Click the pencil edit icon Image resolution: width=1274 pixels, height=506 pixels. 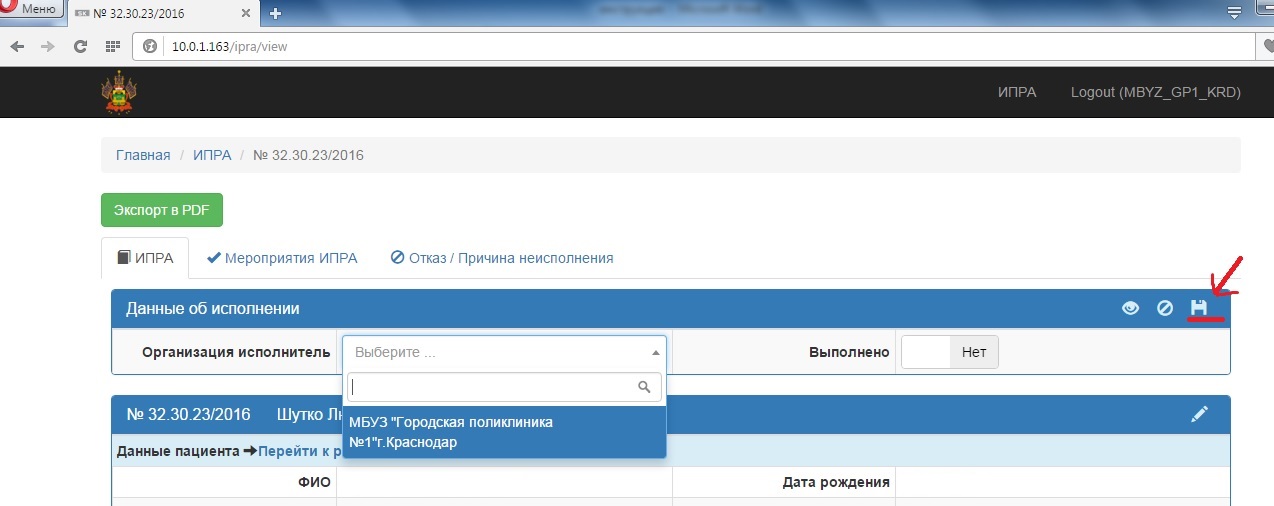pyautogui.click(x=1200, y=414)
